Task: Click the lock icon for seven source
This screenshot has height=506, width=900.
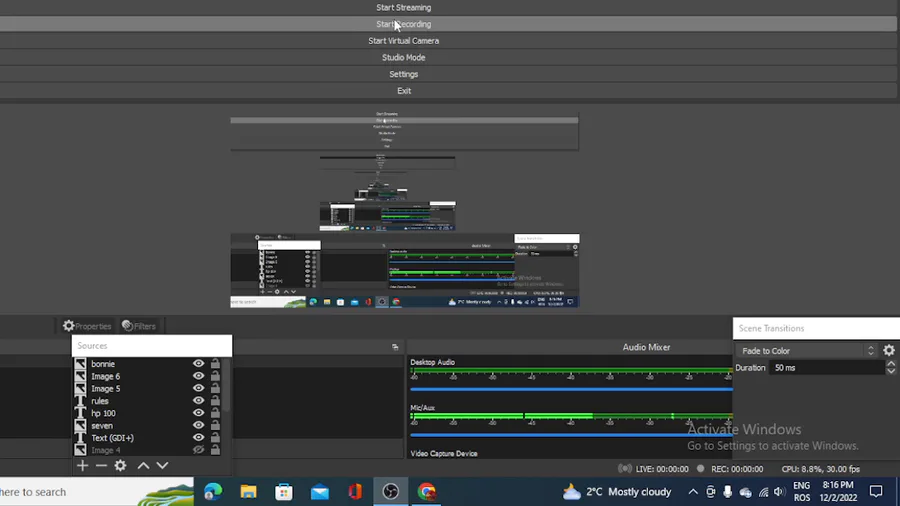Action: click(215, 425)
